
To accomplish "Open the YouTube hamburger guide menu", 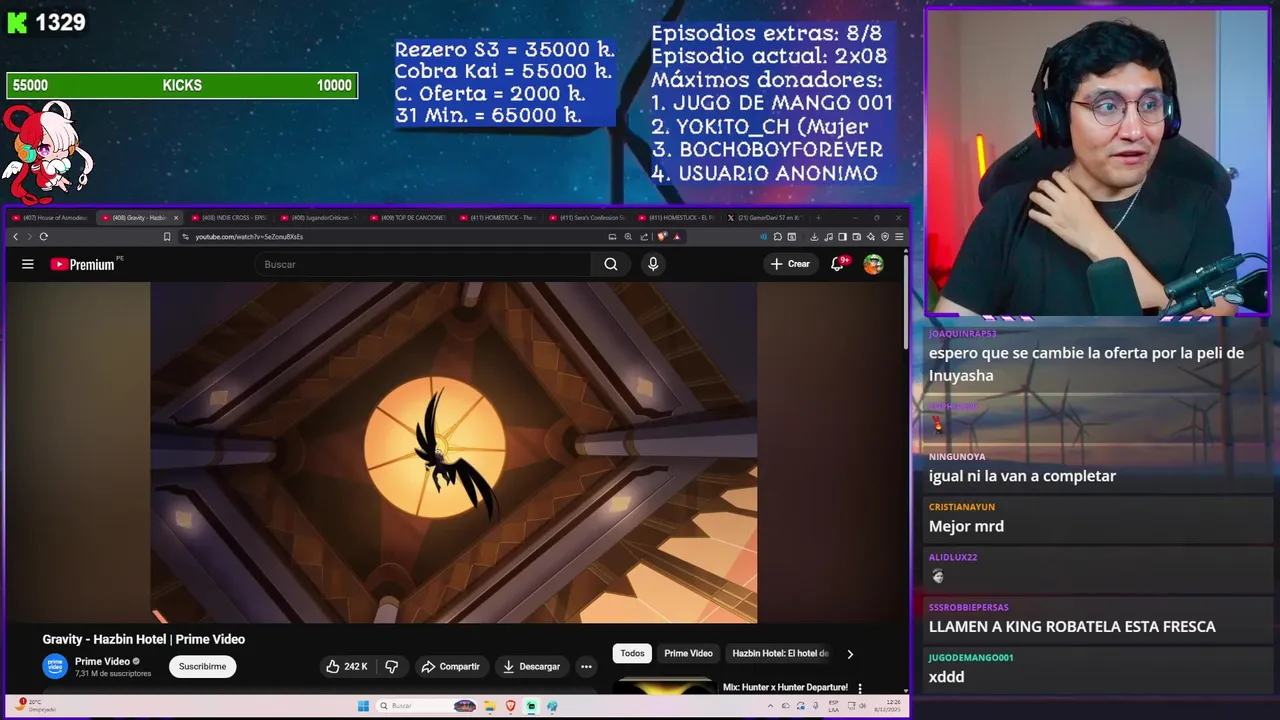I will (28, 264).
